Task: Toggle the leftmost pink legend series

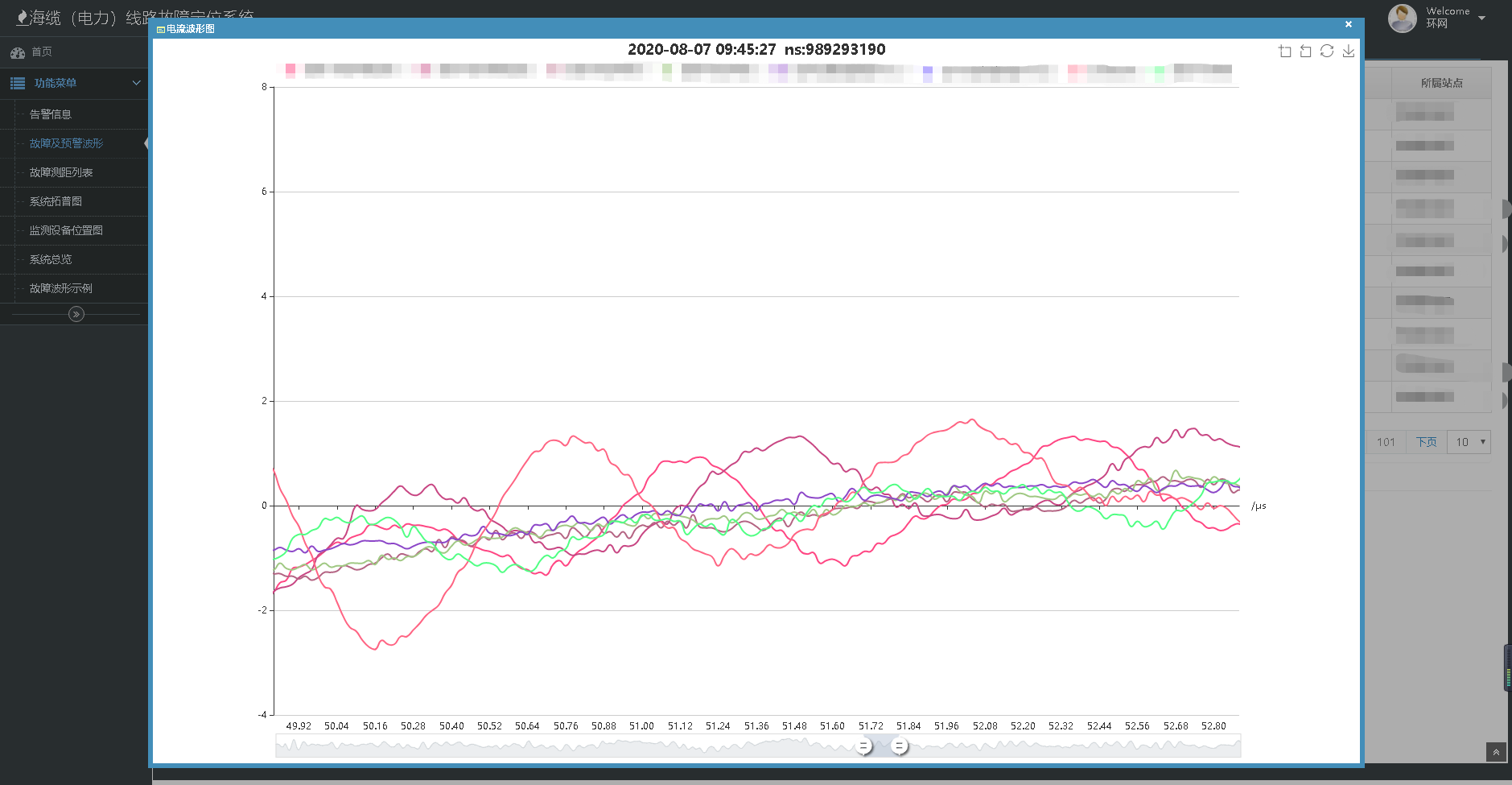Action: 290,70
